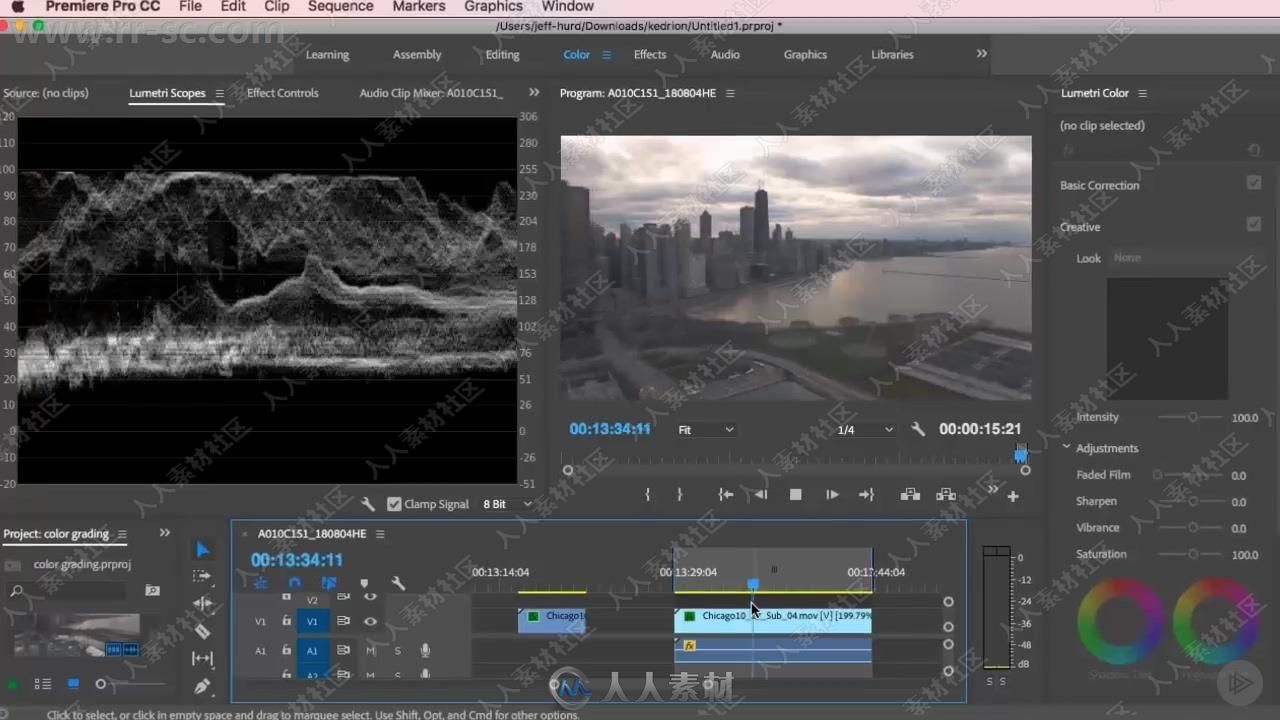Click Mark Out in Program monitor
This screenshot has width=1280, height=720.
coord(680,494)
